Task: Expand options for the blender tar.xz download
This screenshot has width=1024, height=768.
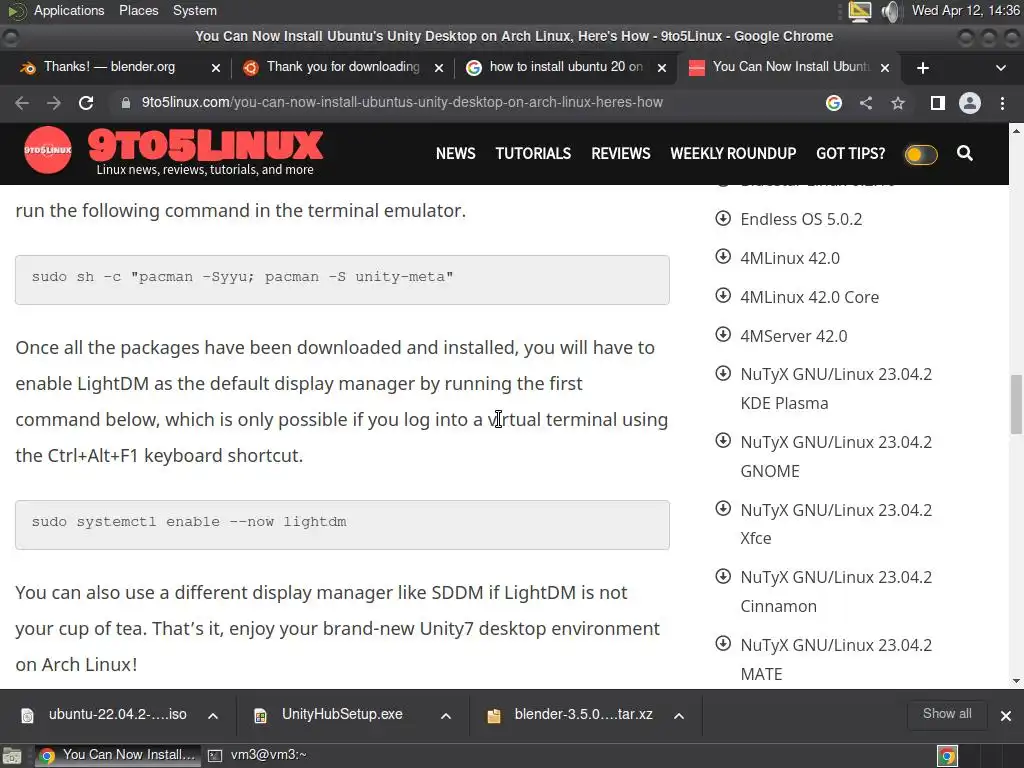Action: (x=679, y=716)
